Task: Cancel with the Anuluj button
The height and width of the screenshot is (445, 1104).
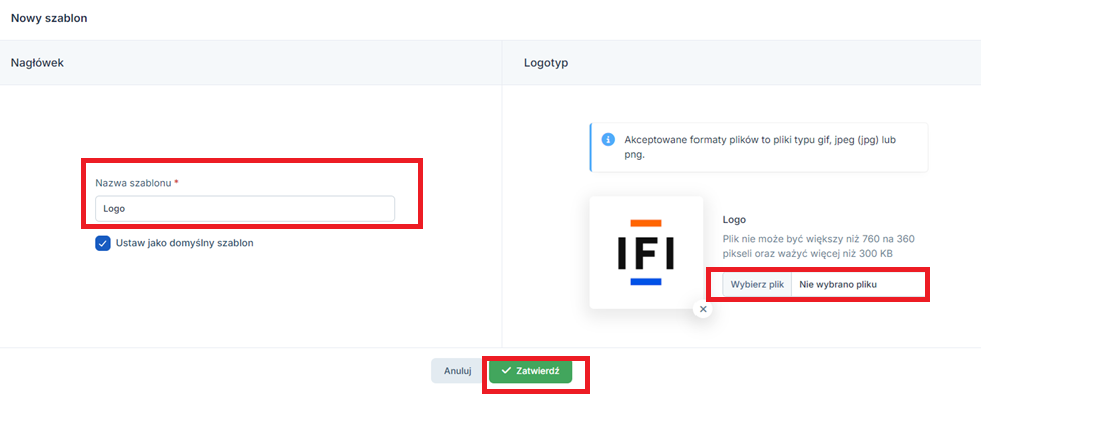Action: pos(457,371)
